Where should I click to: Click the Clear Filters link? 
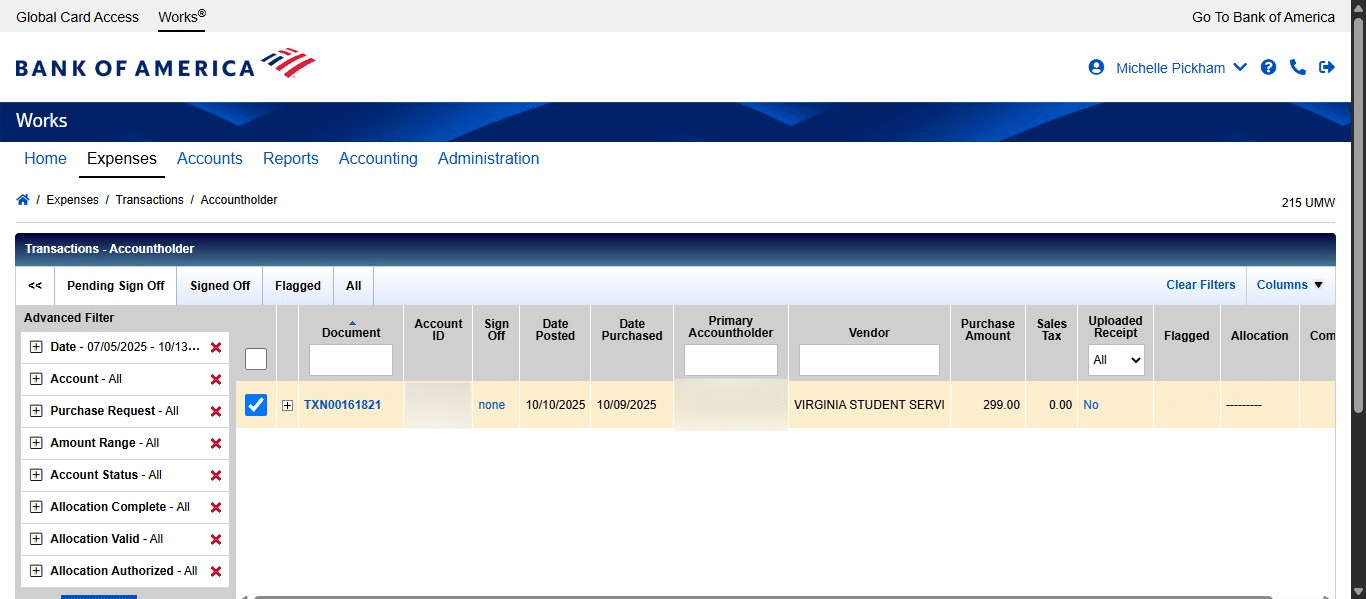click(x=1200, y=285)
